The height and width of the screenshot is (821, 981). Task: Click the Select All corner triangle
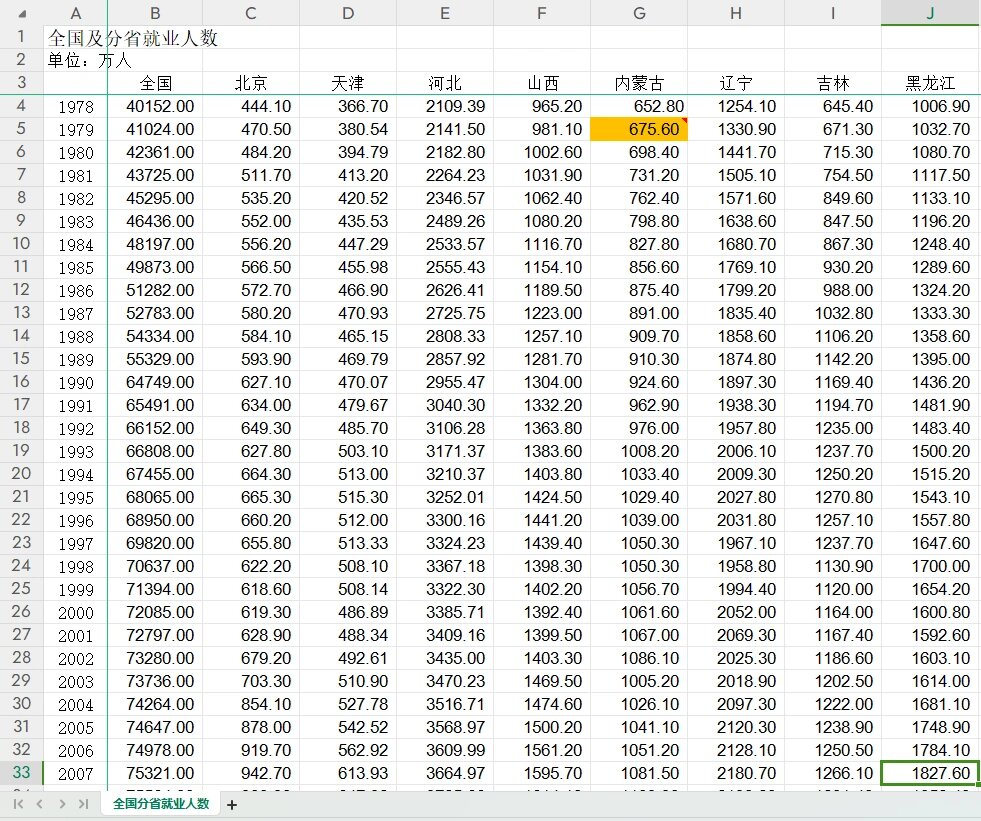pyautogui.click(x=22, y=13)
